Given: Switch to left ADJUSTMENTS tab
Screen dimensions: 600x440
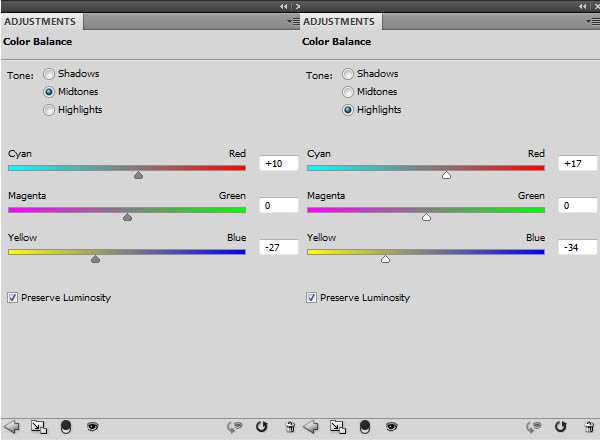Looking at the screenshot, I should pos(40,21).
